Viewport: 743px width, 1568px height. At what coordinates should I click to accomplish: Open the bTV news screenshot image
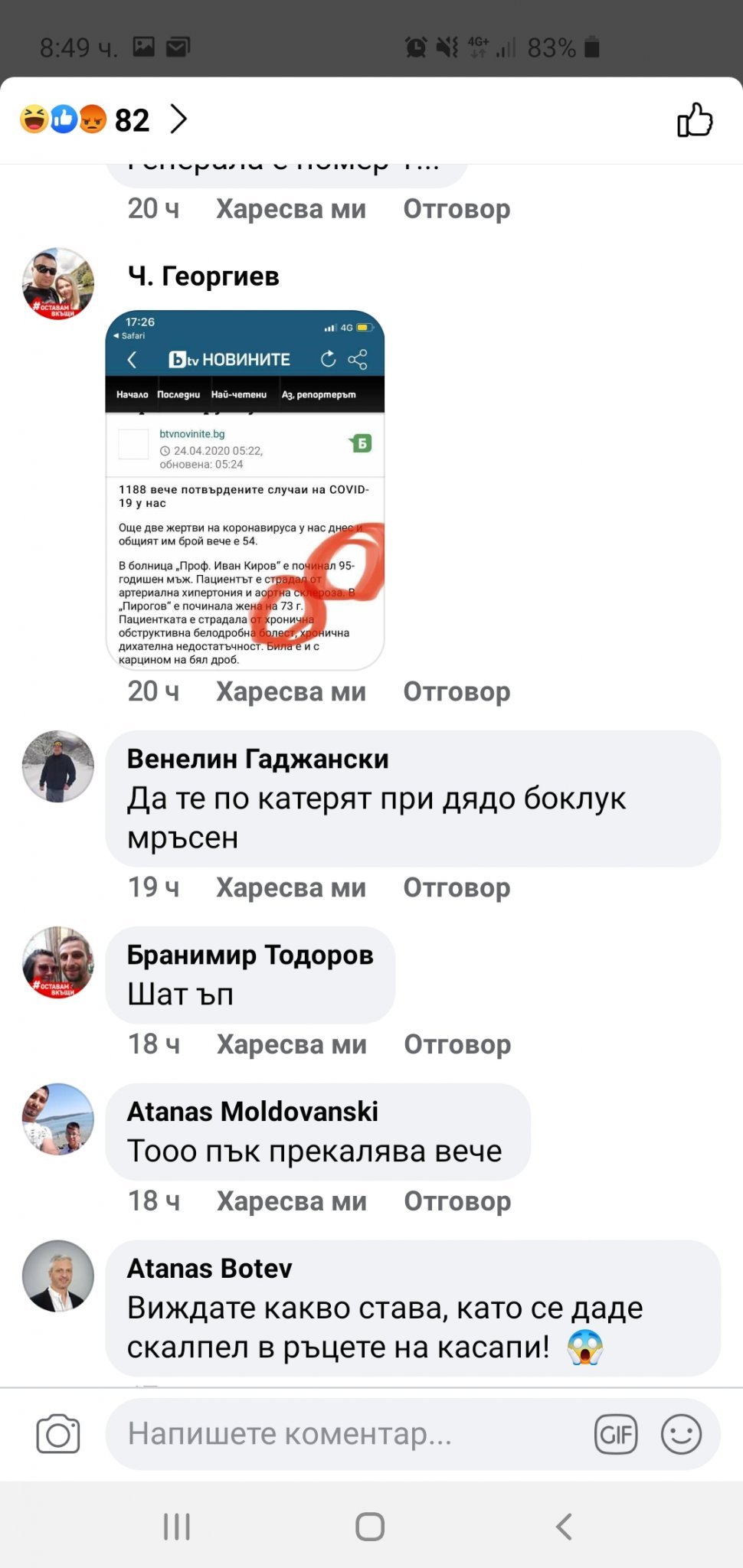click(x=245, y=490)
